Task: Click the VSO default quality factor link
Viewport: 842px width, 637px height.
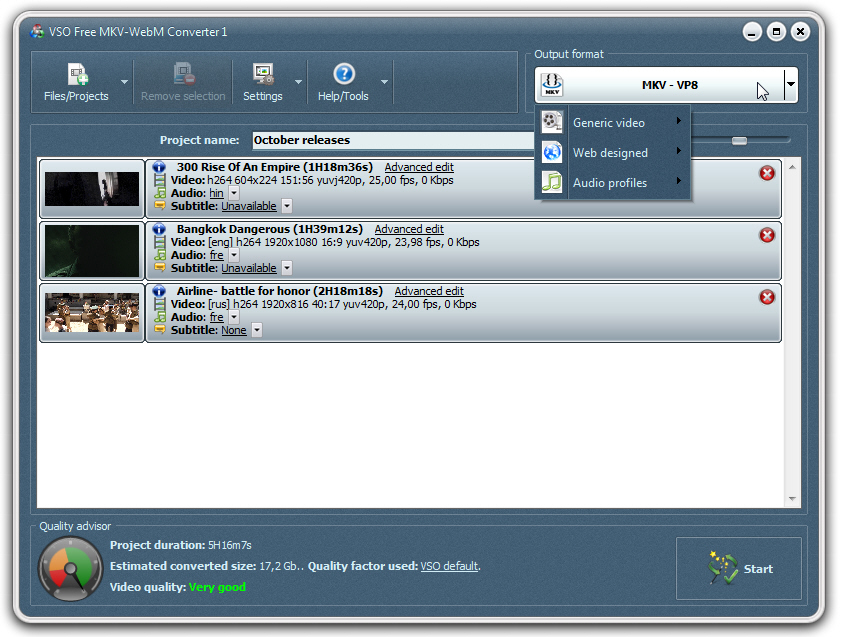Action: pyautogui.click(x=449, y=566)
